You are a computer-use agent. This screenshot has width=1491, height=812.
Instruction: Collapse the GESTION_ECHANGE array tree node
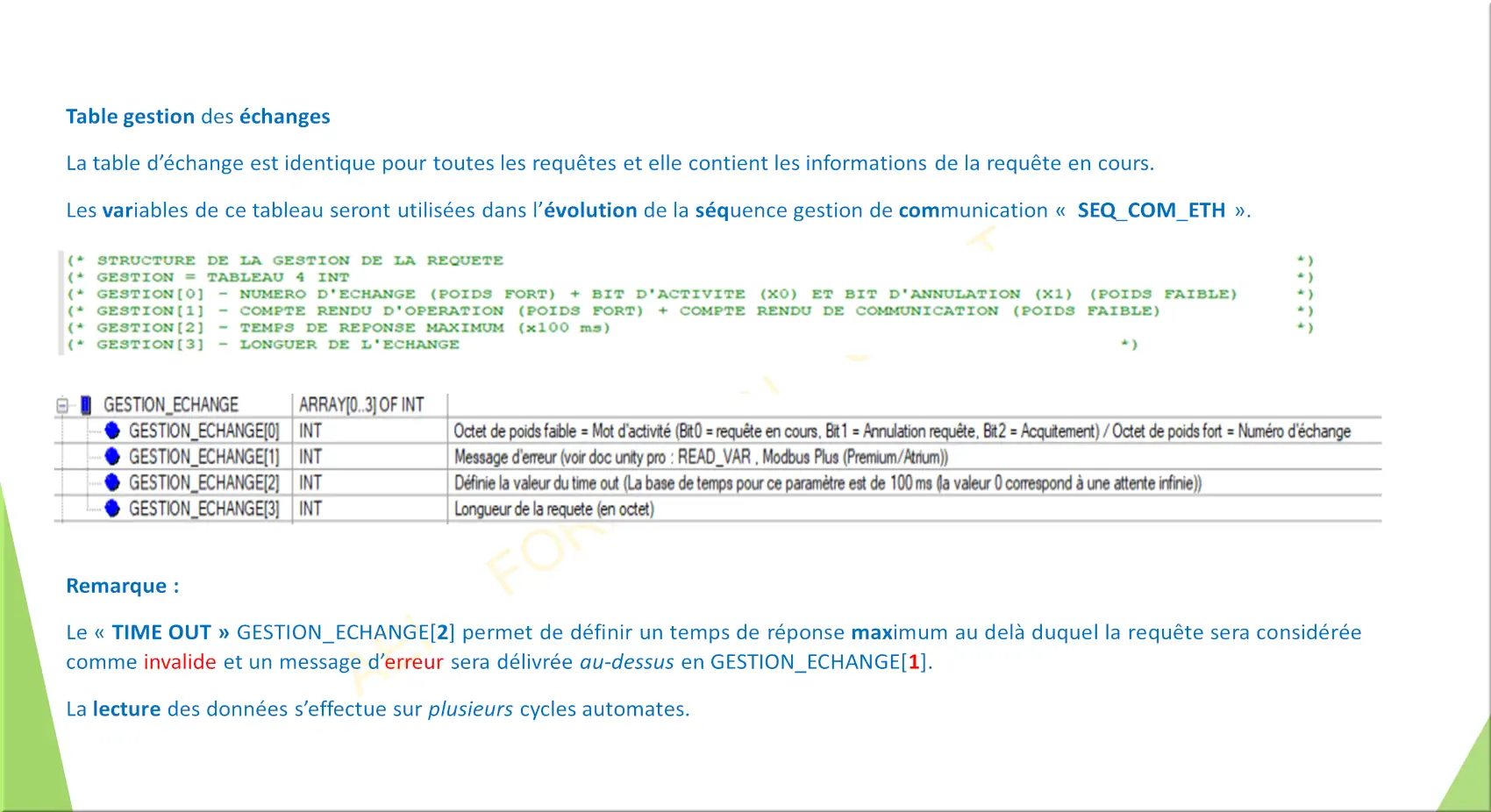(x=62, y=405)
